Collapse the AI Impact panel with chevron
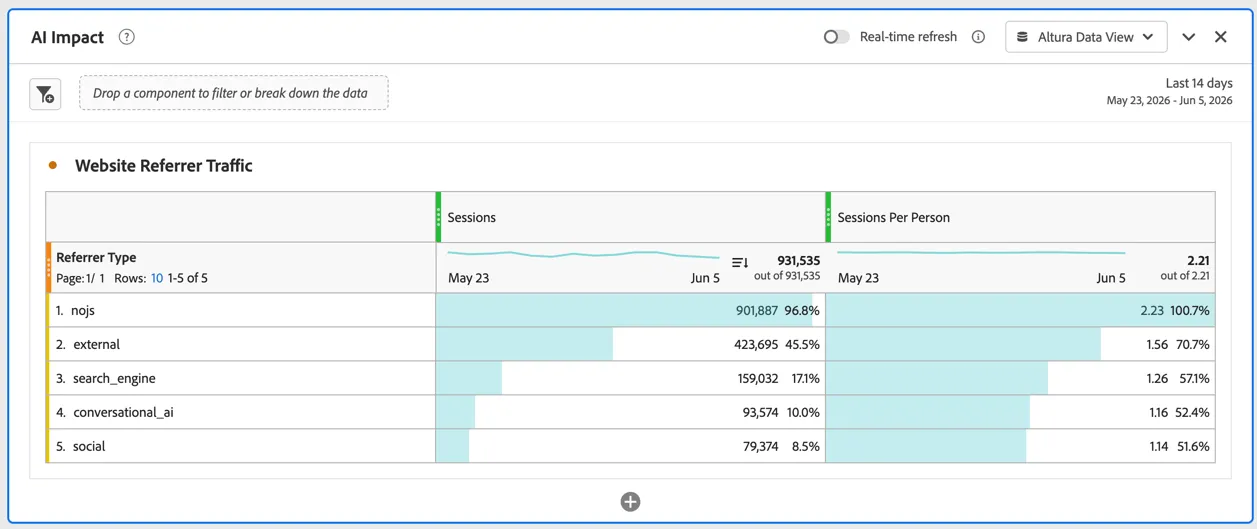 point(1188,37)
